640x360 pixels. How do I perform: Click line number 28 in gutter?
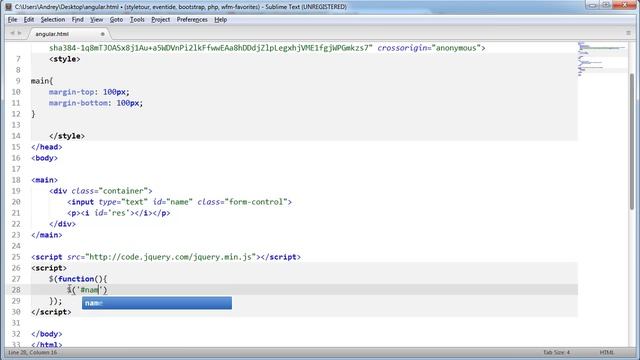pos(16,290)
